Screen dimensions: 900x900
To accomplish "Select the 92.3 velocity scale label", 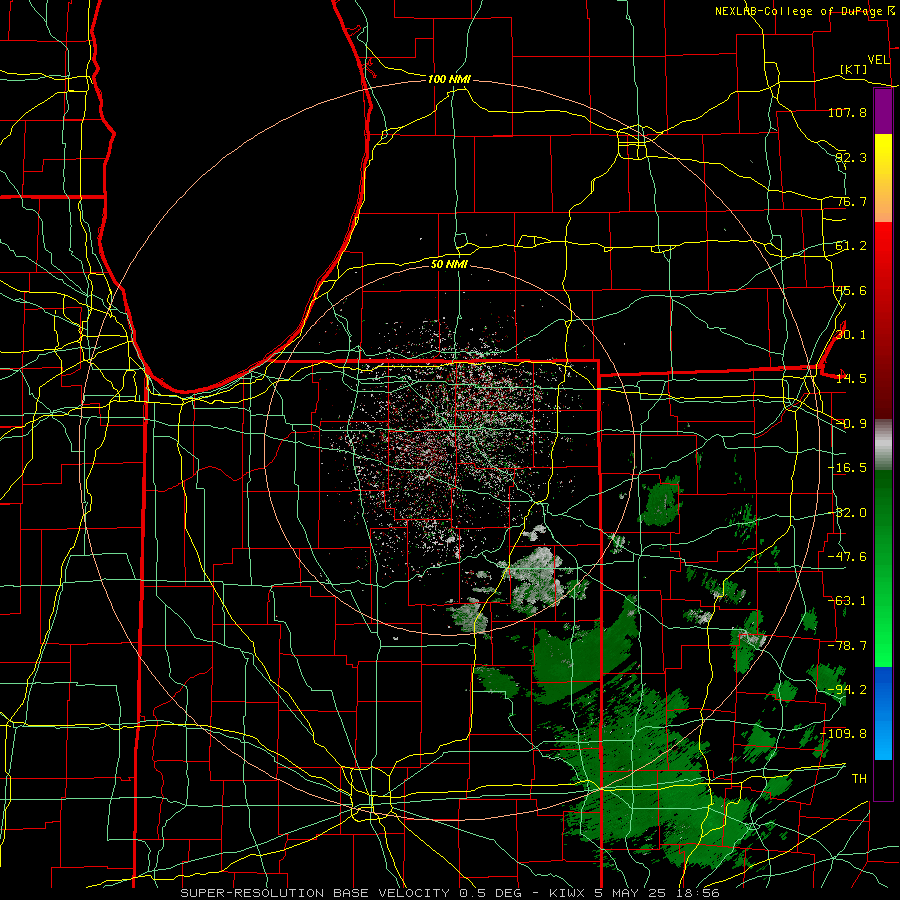I will 851,157.
